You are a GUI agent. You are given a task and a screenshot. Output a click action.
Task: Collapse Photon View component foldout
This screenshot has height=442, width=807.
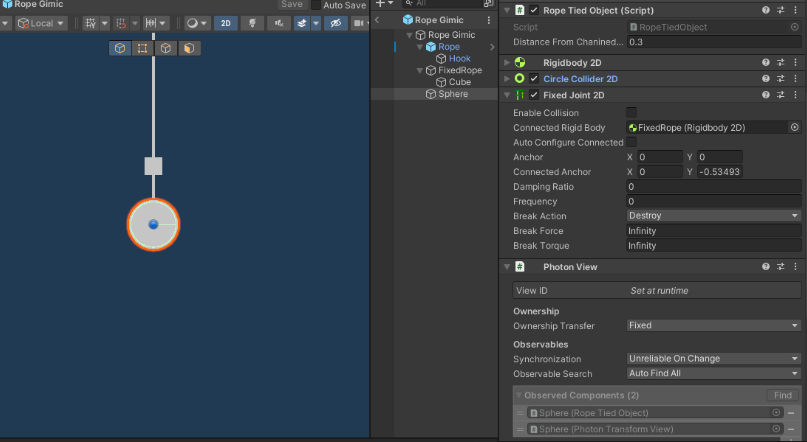(x=507, y=267)
